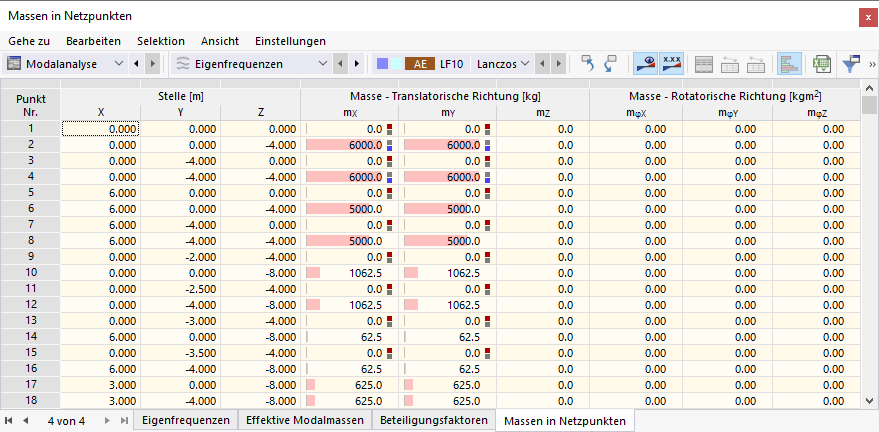Open the Eigenfrequenzen dropdown
Viewport: 879px width, 432px height.
click(x=322, y=64)
